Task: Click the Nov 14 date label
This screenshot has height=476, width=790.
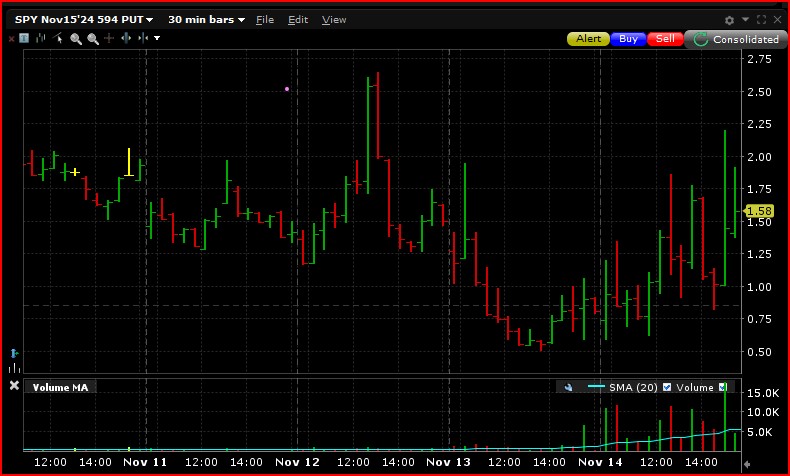Action: 600,462
